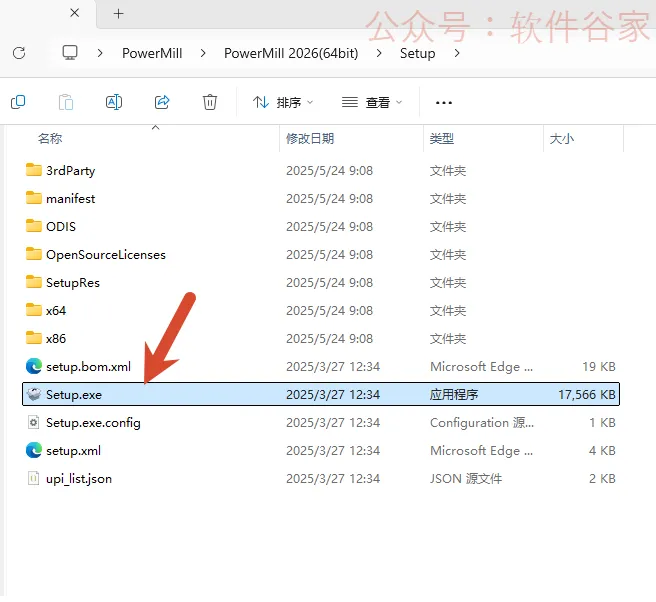Open the more options ellipsis menu
Screen dimensions: 656x602
[x=443, y=102]
